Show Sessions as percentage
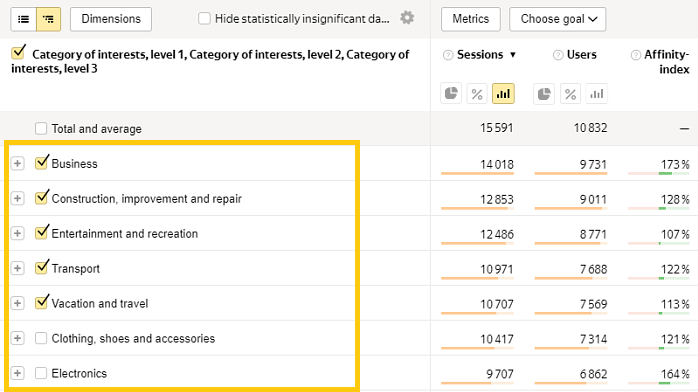 click(x=477, y=93)
